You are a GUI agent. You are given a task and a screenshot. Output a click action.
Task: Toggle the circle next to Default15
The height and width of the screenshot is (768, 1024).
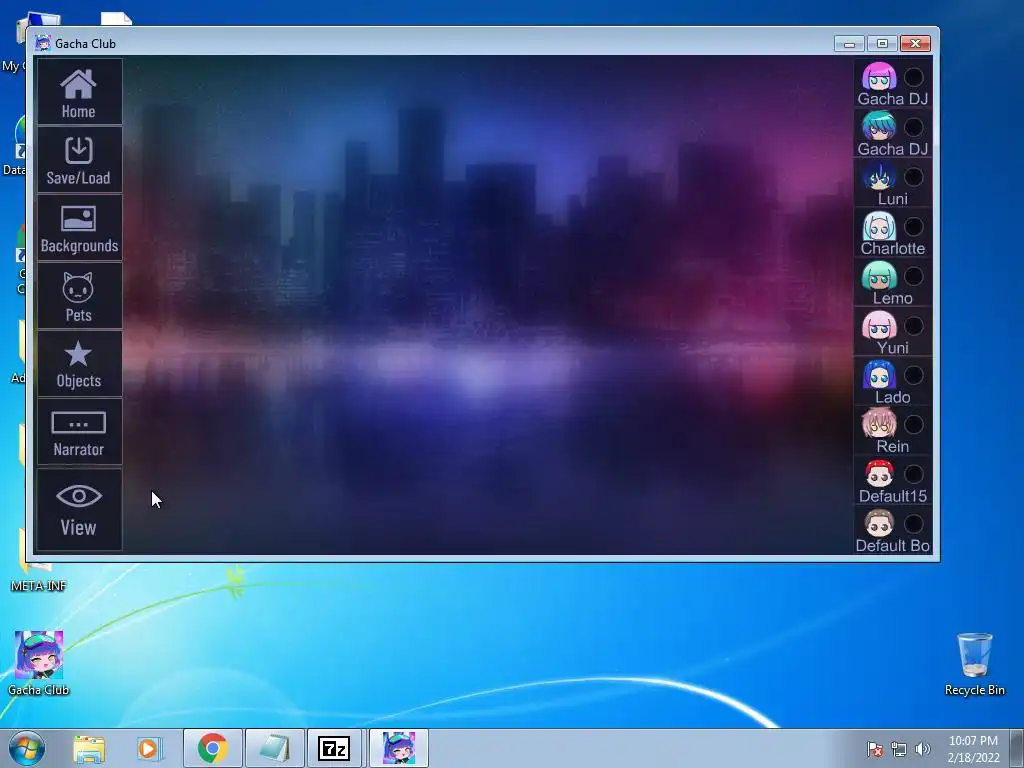pos(914,474)
